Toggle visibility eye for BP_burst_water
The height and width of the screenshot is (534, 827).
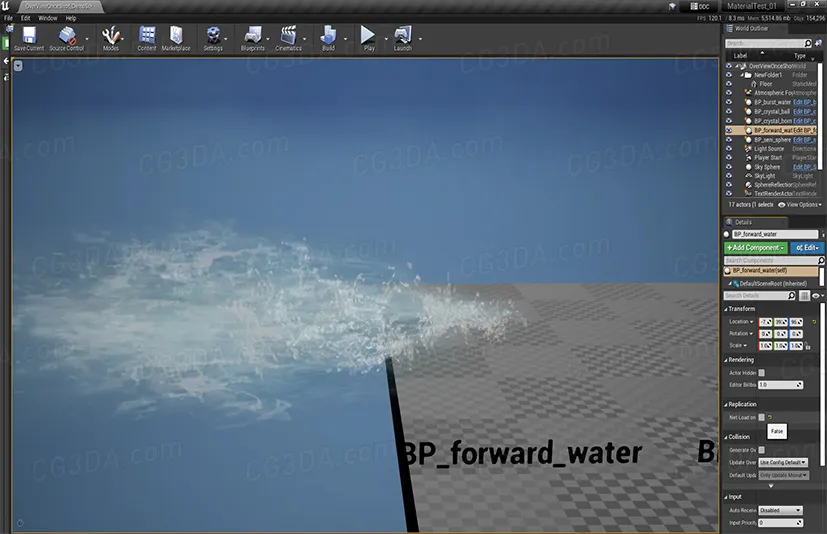[728, 102]
